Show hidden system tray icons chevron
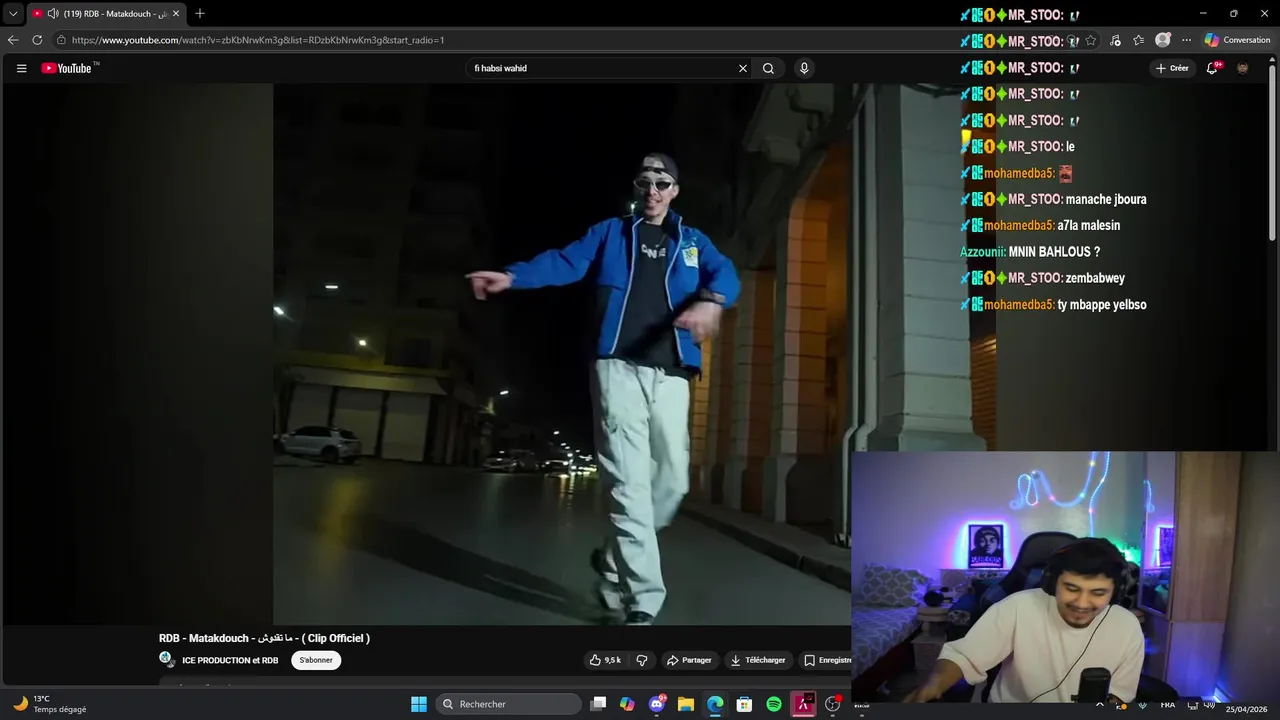This screenshot has height=720, width=1280. tap(1100, 704)
